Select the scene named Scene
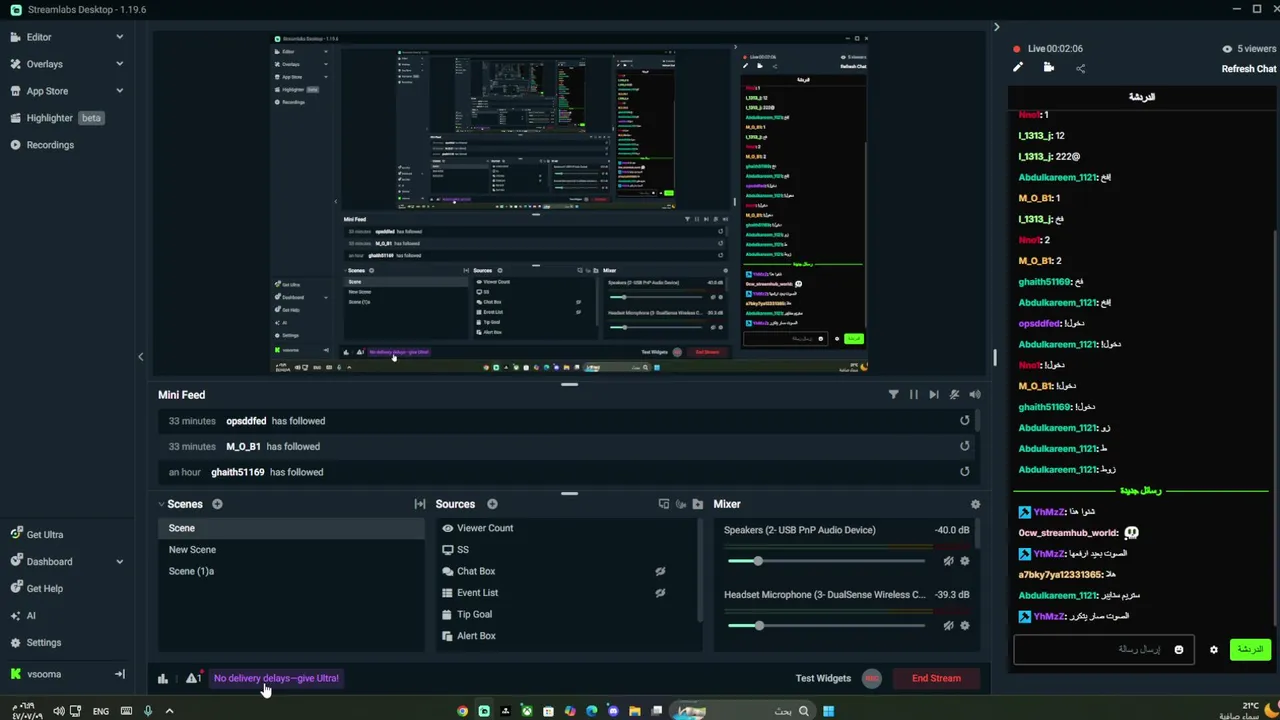The width and height of the screenshot is (1280, 720). (291, 528)
